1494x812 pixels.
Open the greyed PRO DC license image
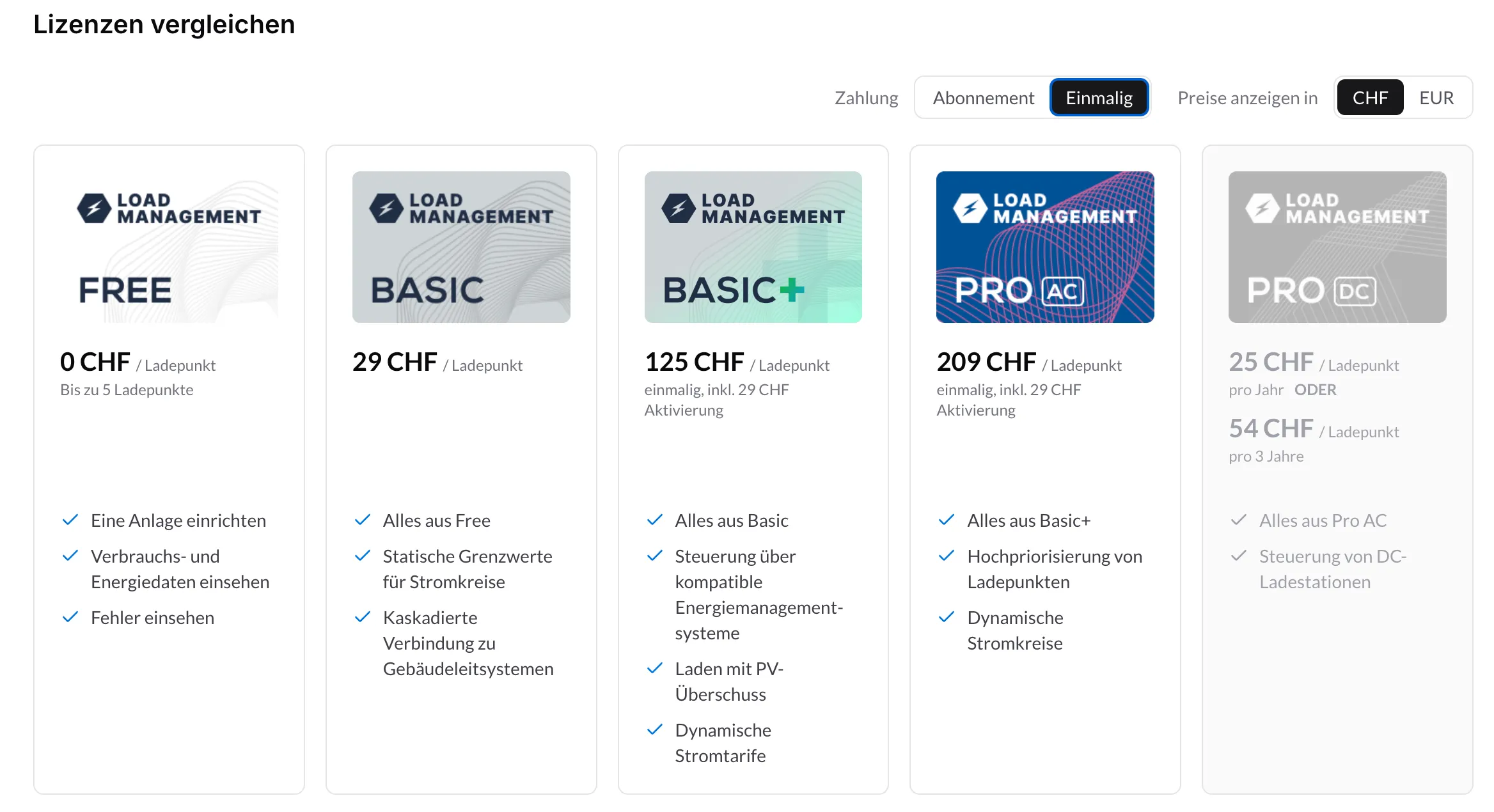tap(1337, 247)
